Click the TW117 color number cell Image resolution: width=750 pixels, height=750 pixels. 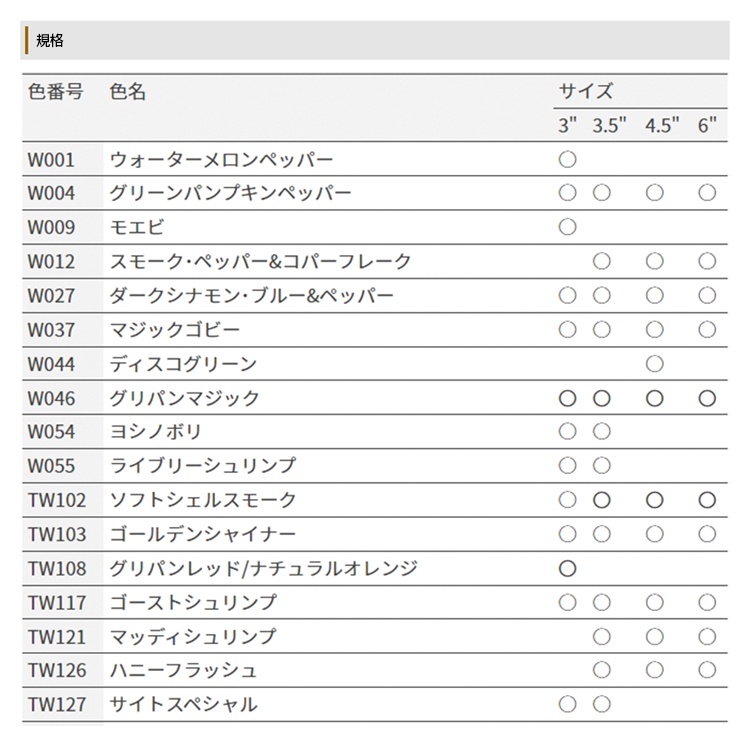57,602
